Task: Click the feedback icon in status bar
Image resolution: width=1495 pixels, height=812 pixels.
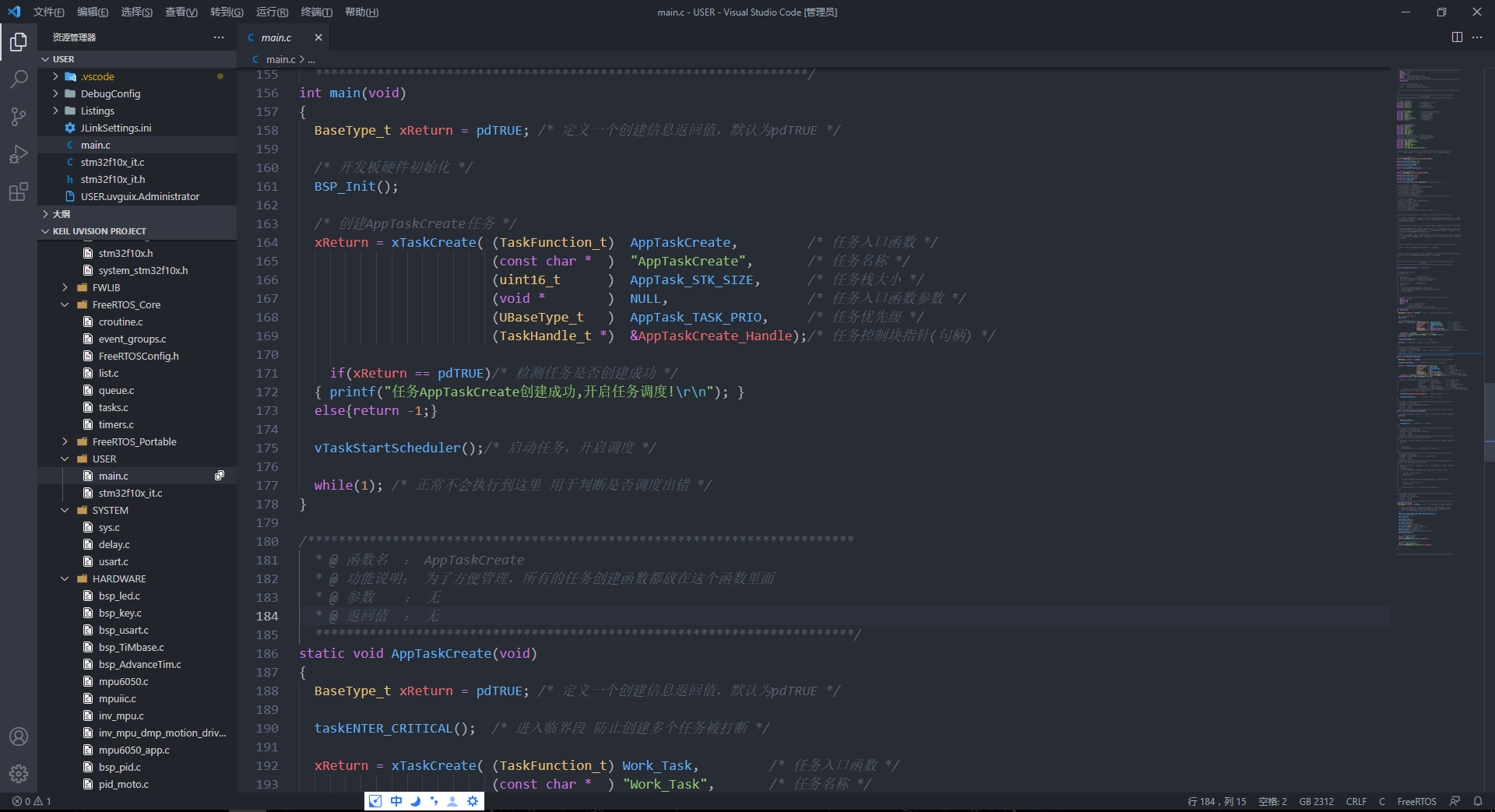Action: tap(1455, 801)
